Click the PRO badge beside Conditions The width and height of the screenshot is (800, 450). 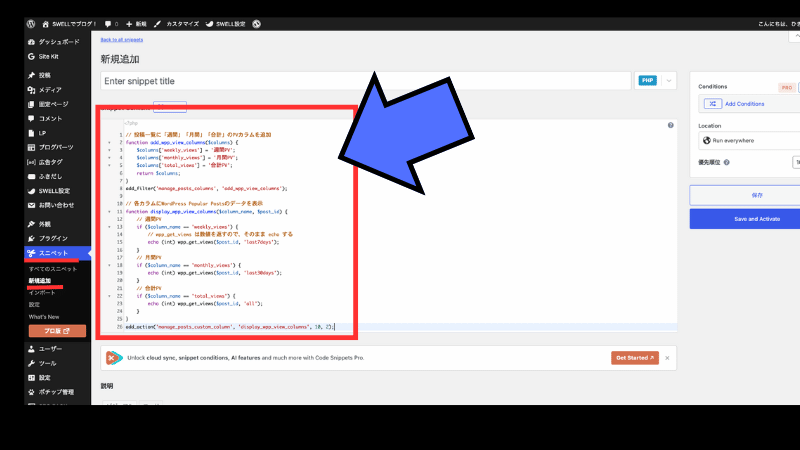click(x=787, y=87)
